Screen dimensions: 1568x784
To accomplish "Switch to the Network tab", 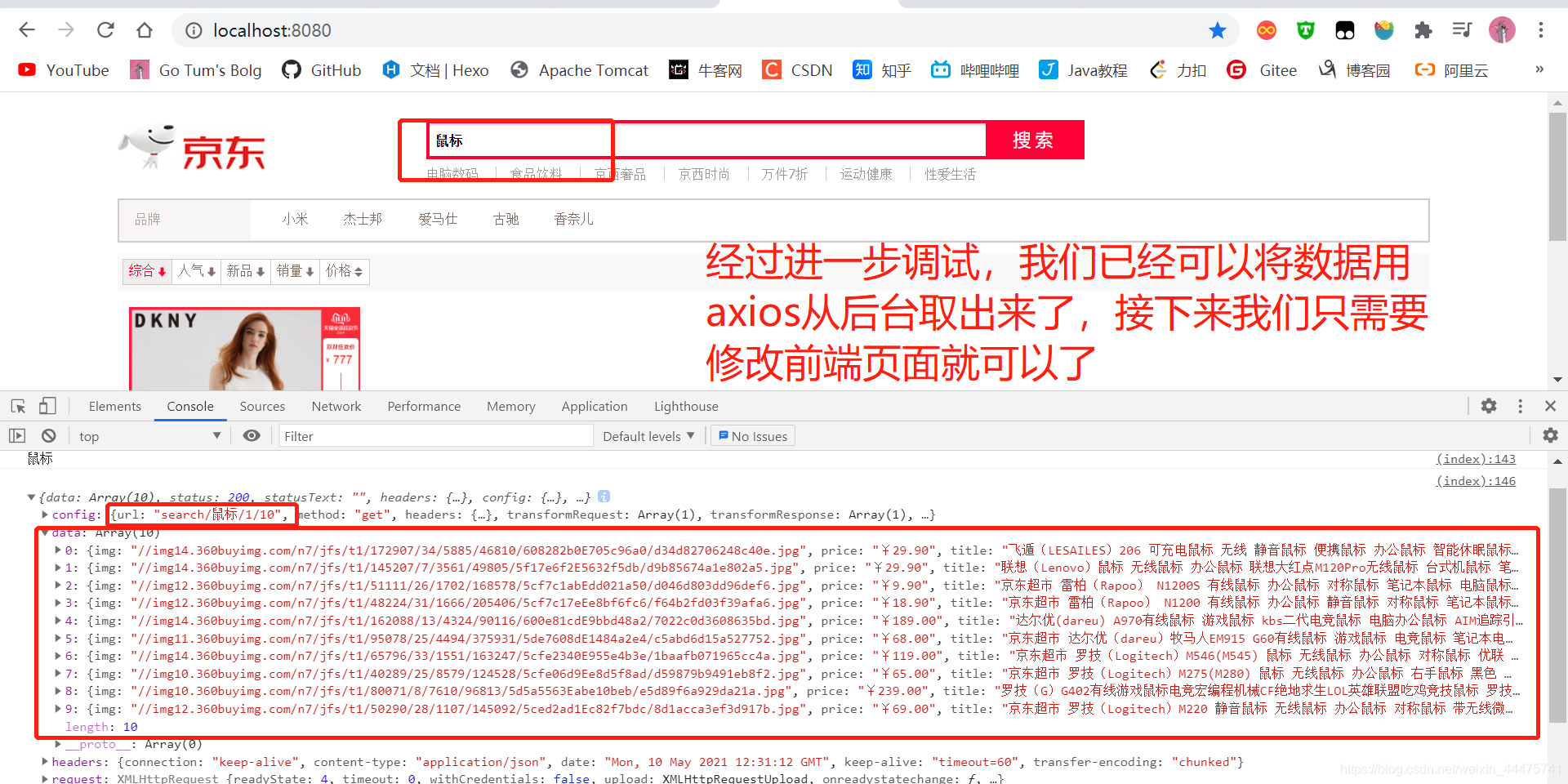I will click(x=336, y=406).
